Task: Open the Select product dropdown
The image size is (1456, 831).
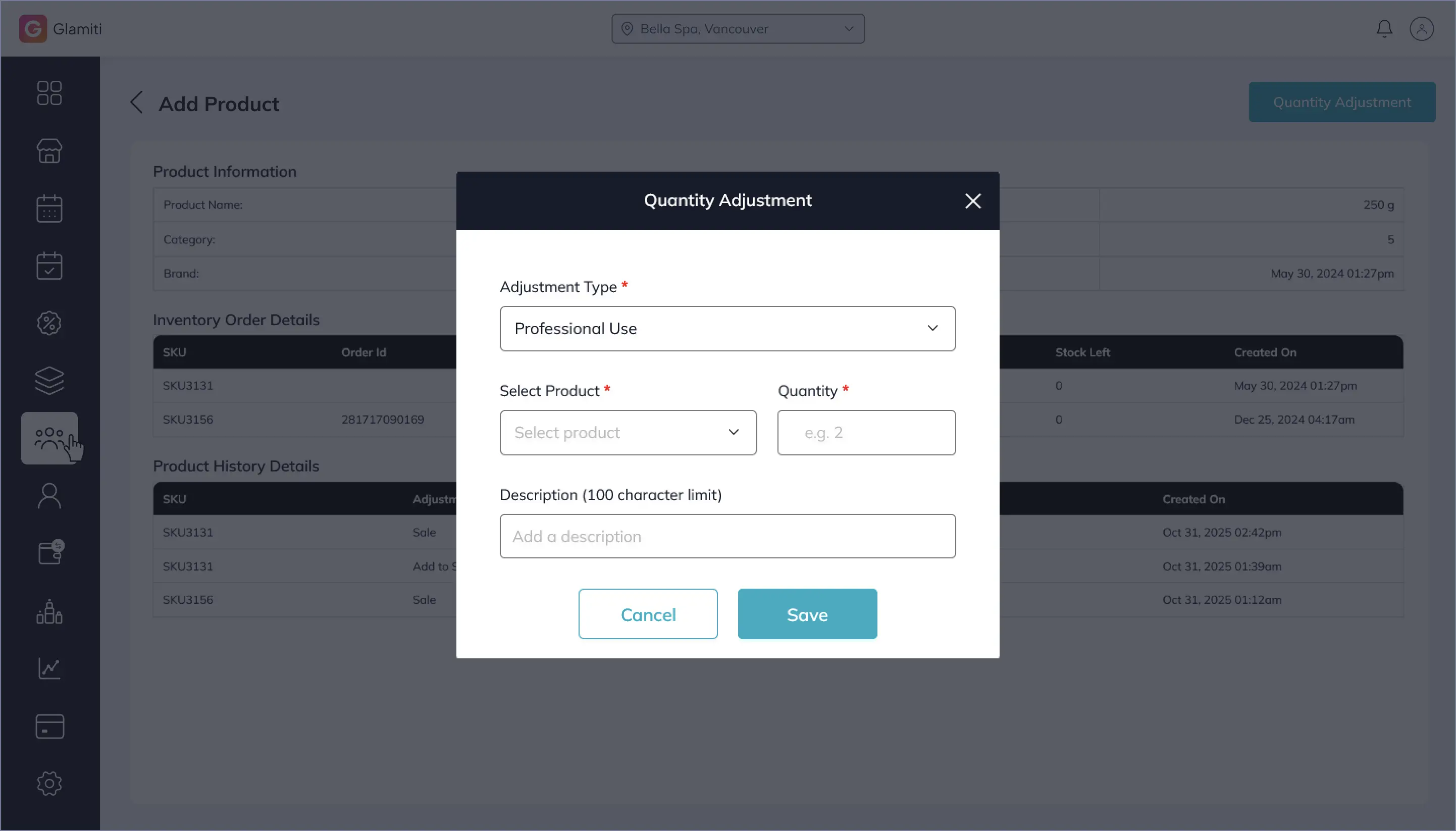Action: pos(628,433)
